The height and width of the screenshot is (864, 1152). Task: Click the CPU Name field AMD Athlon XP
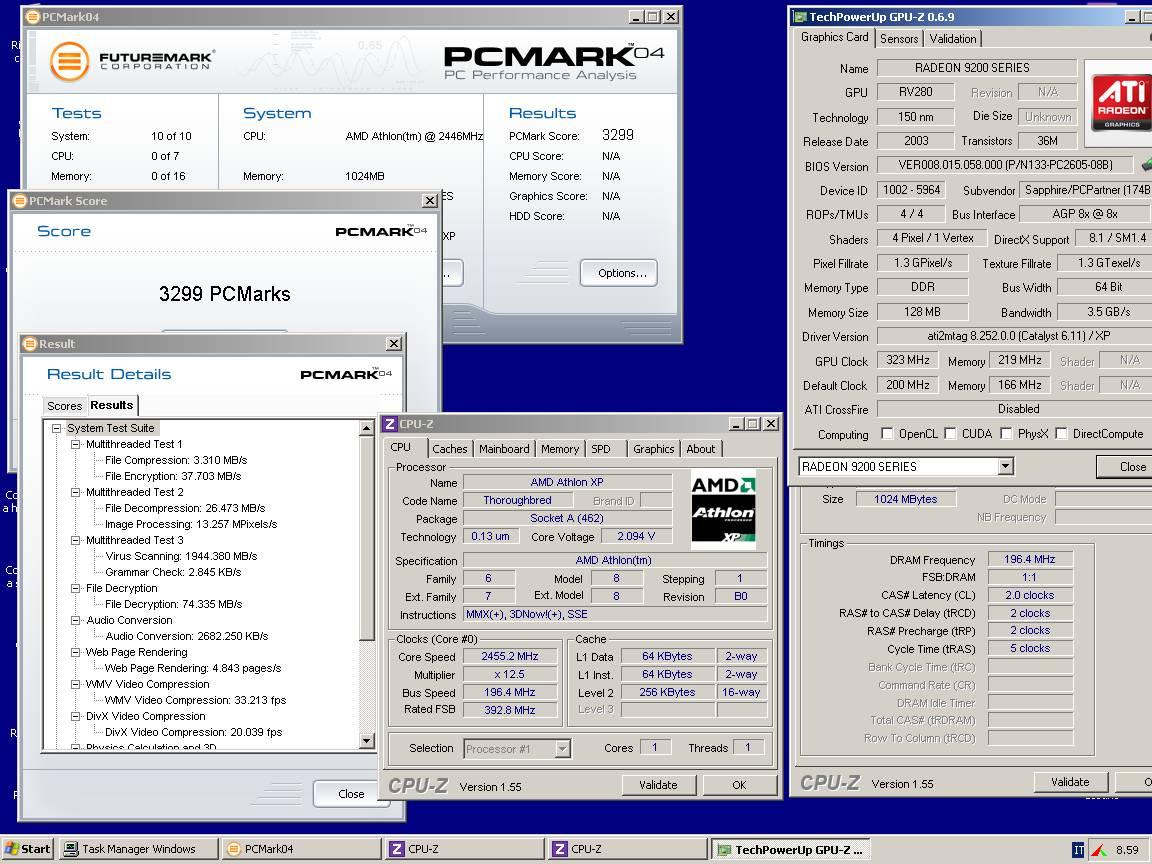(567, 483)
